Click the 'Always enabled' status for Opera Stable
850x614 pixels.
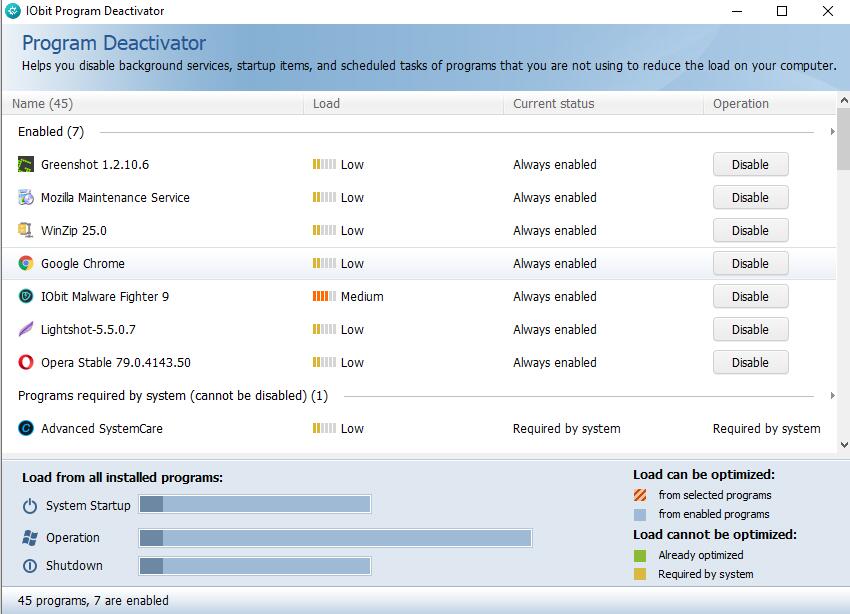point(555,363)
